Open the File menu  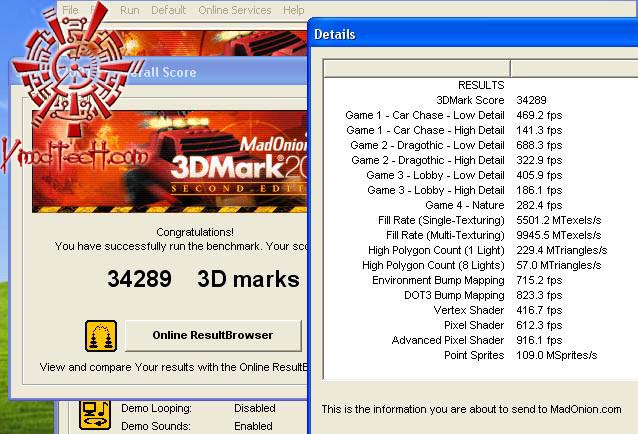pos(70,10)
